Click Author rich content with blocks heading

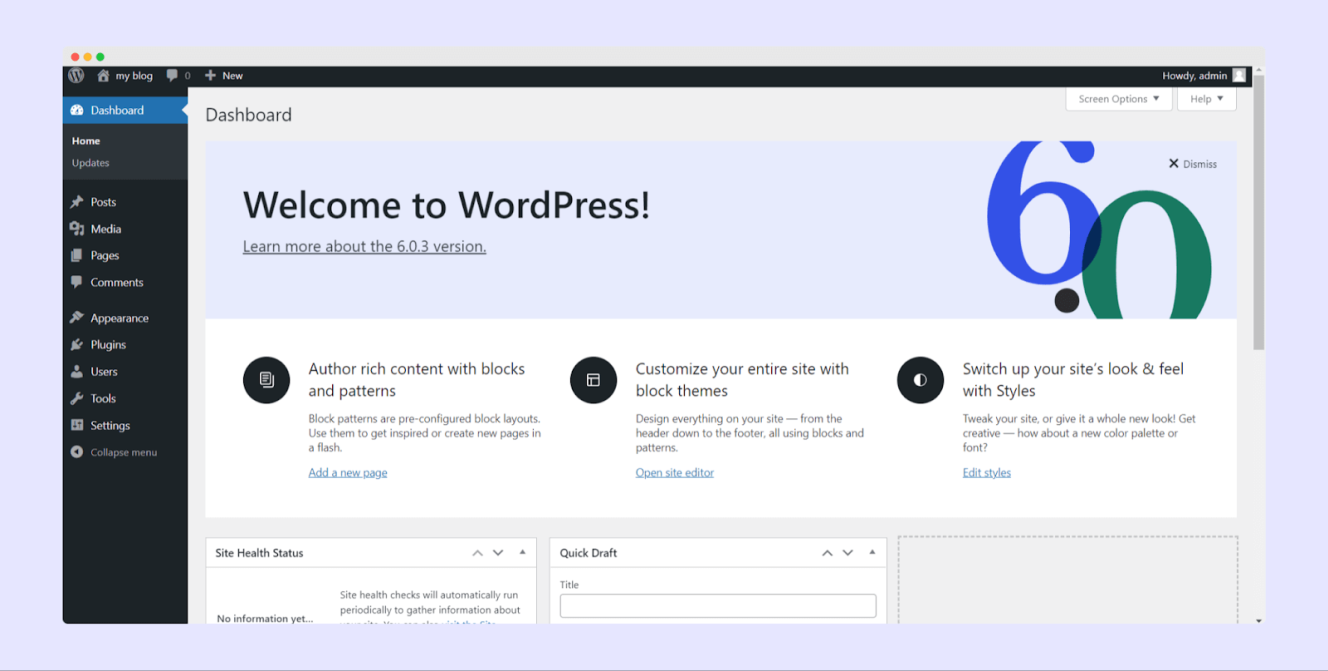[x=417, y=380]
